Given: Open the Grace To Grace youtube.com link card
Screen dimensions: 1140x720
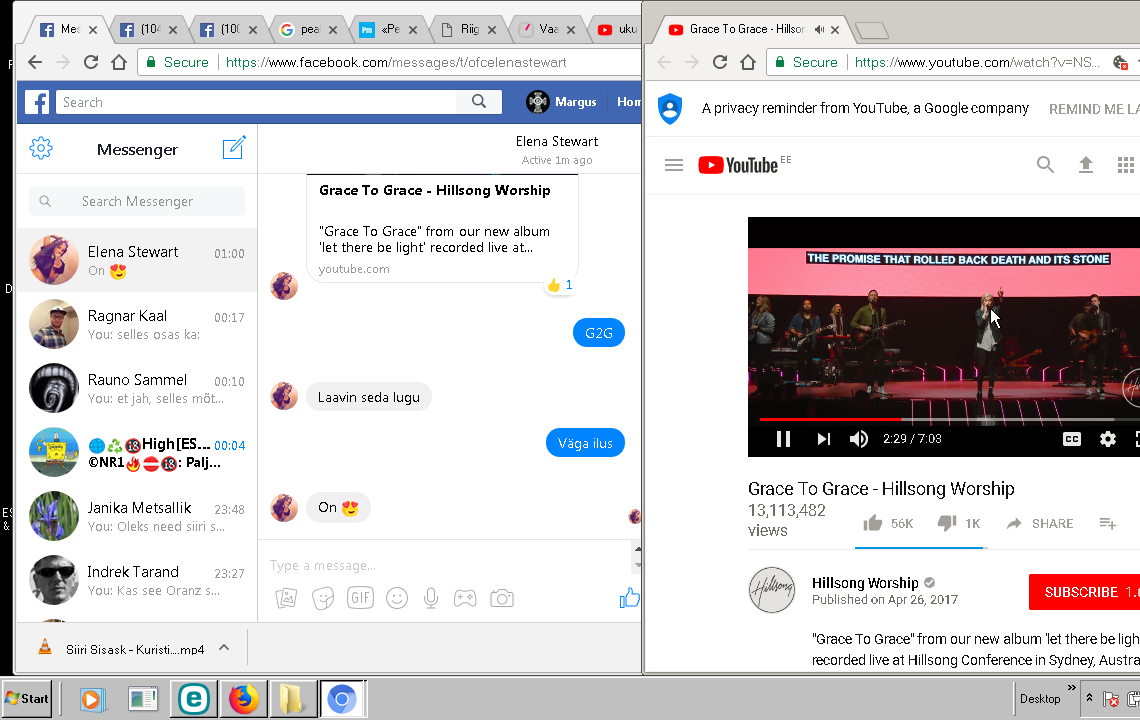Looking at the screenshot, I should [x=442, y=228].
